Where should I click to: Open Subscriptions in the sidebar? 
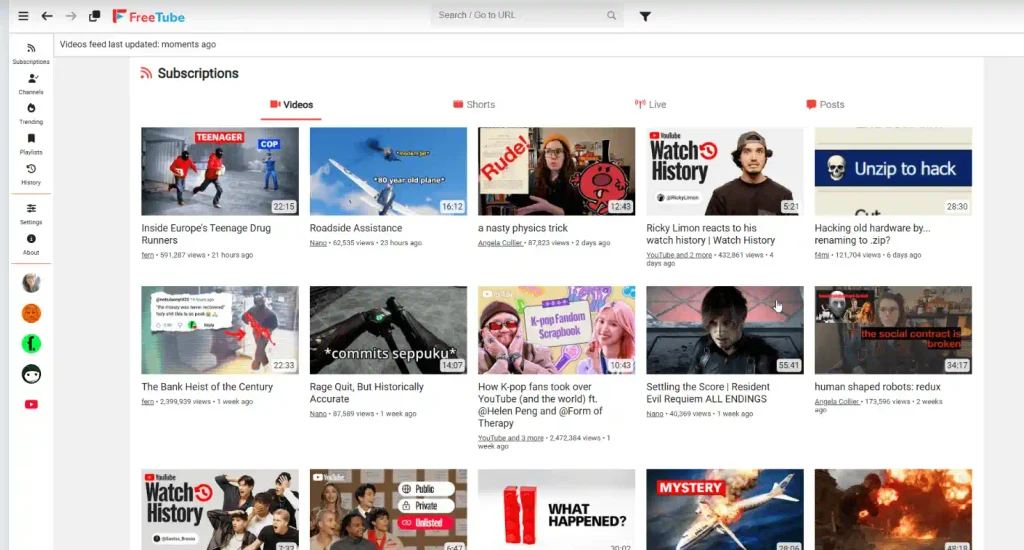(31, 54)
